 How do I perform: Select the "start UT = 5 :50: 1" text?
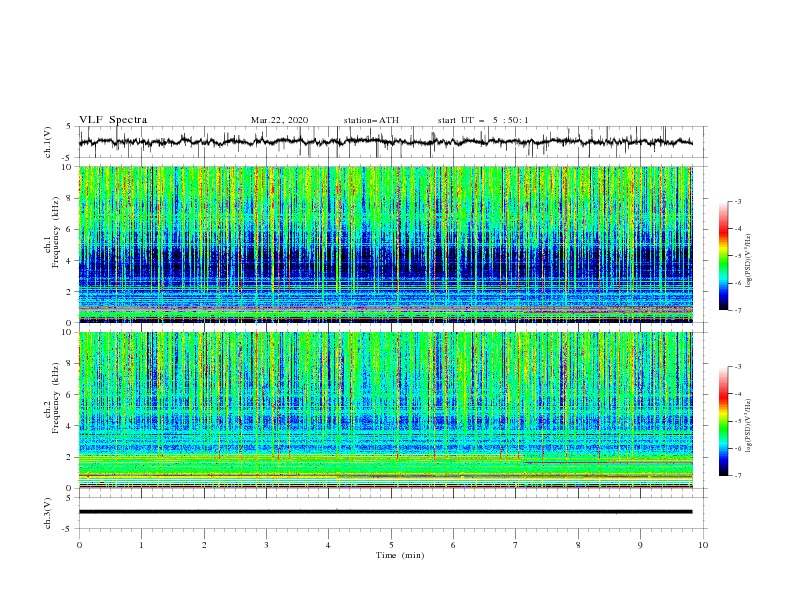(x=483, y=120)
